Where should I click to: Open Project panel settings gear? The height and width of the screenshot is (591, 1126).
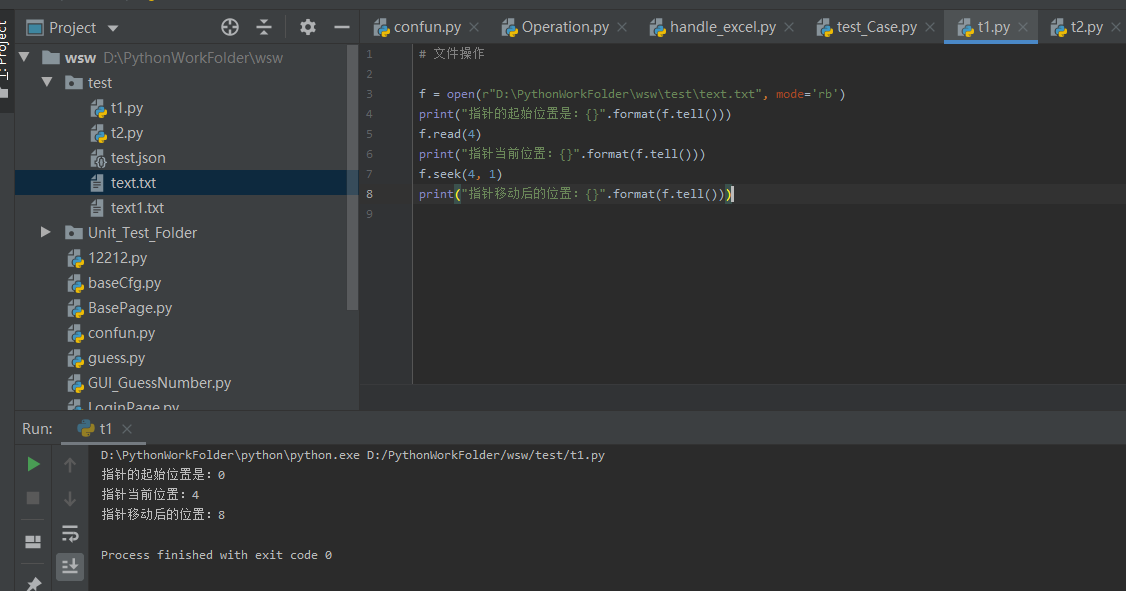tap(308, 27)
